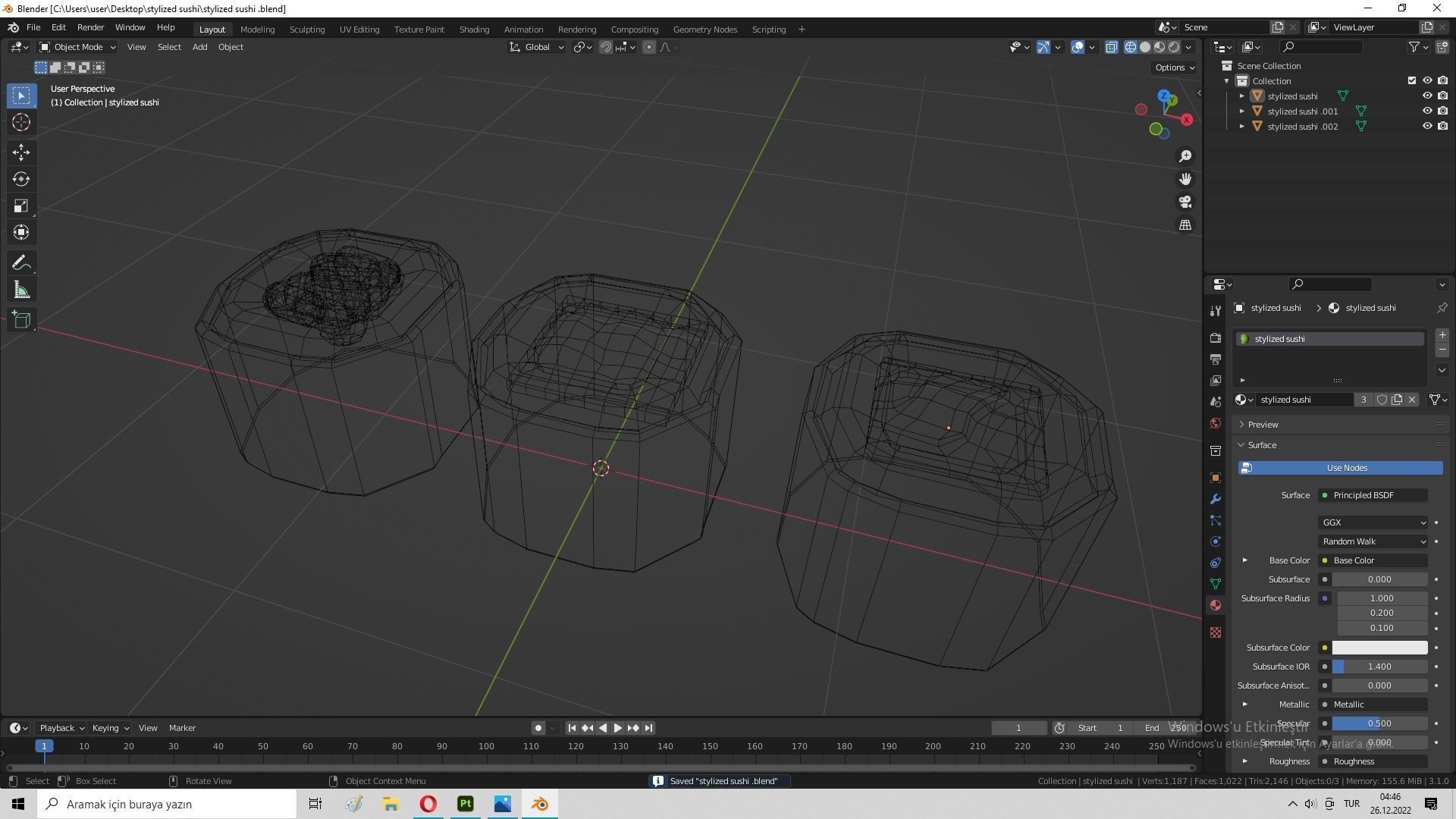Adjust the Subsurface IOR 1.400 slider
The image size is (1456, 819).
click(x=1379, y=667)
